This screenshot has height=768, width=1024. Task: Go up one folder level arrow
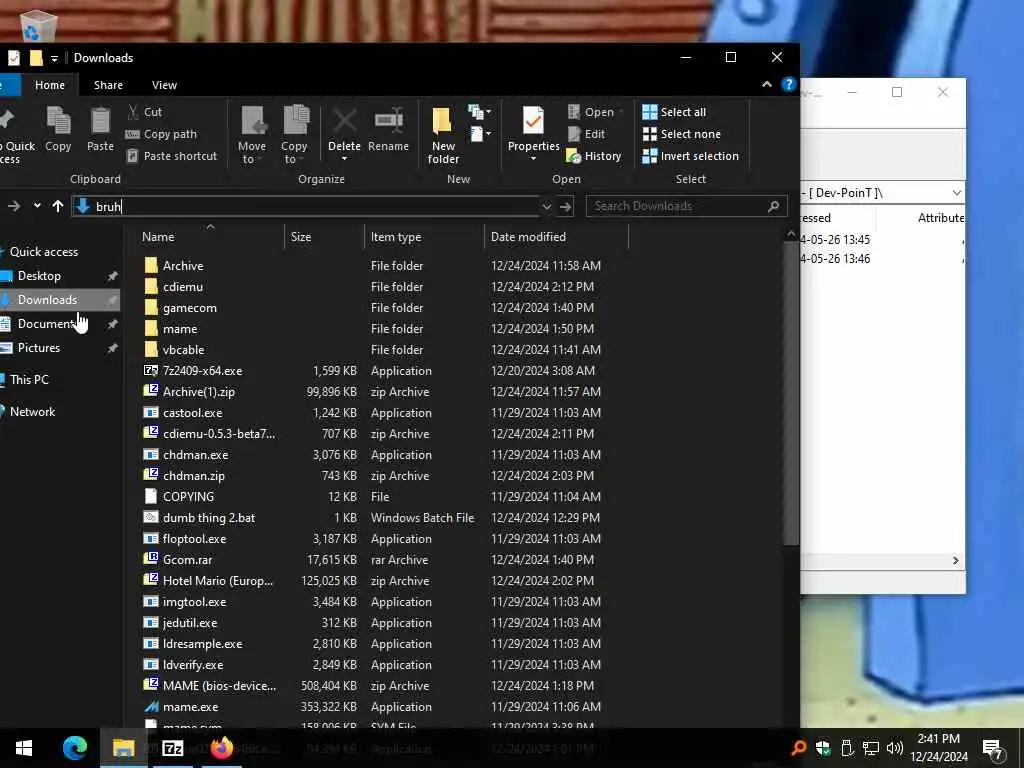coord(57,206)
